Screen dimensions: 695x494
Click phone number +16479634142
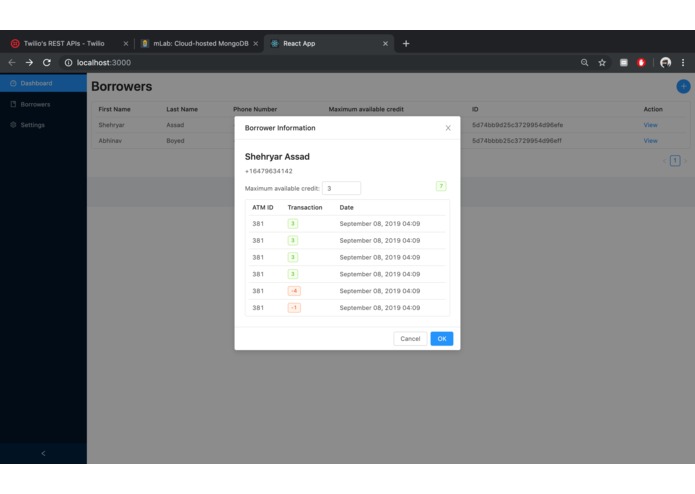(x=268, y=171)
